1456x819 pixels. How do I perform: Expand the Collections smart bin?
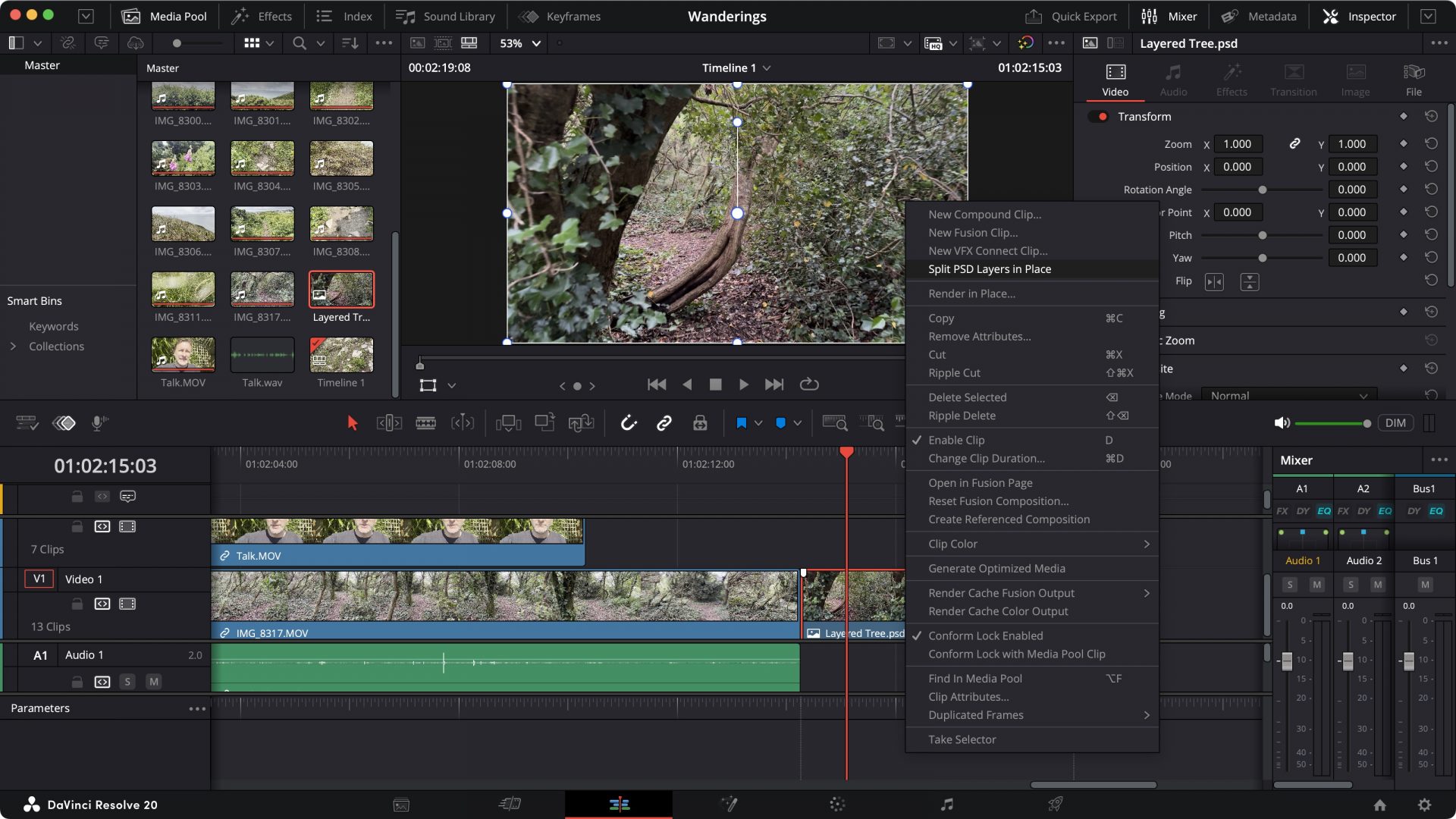point(13,347)
